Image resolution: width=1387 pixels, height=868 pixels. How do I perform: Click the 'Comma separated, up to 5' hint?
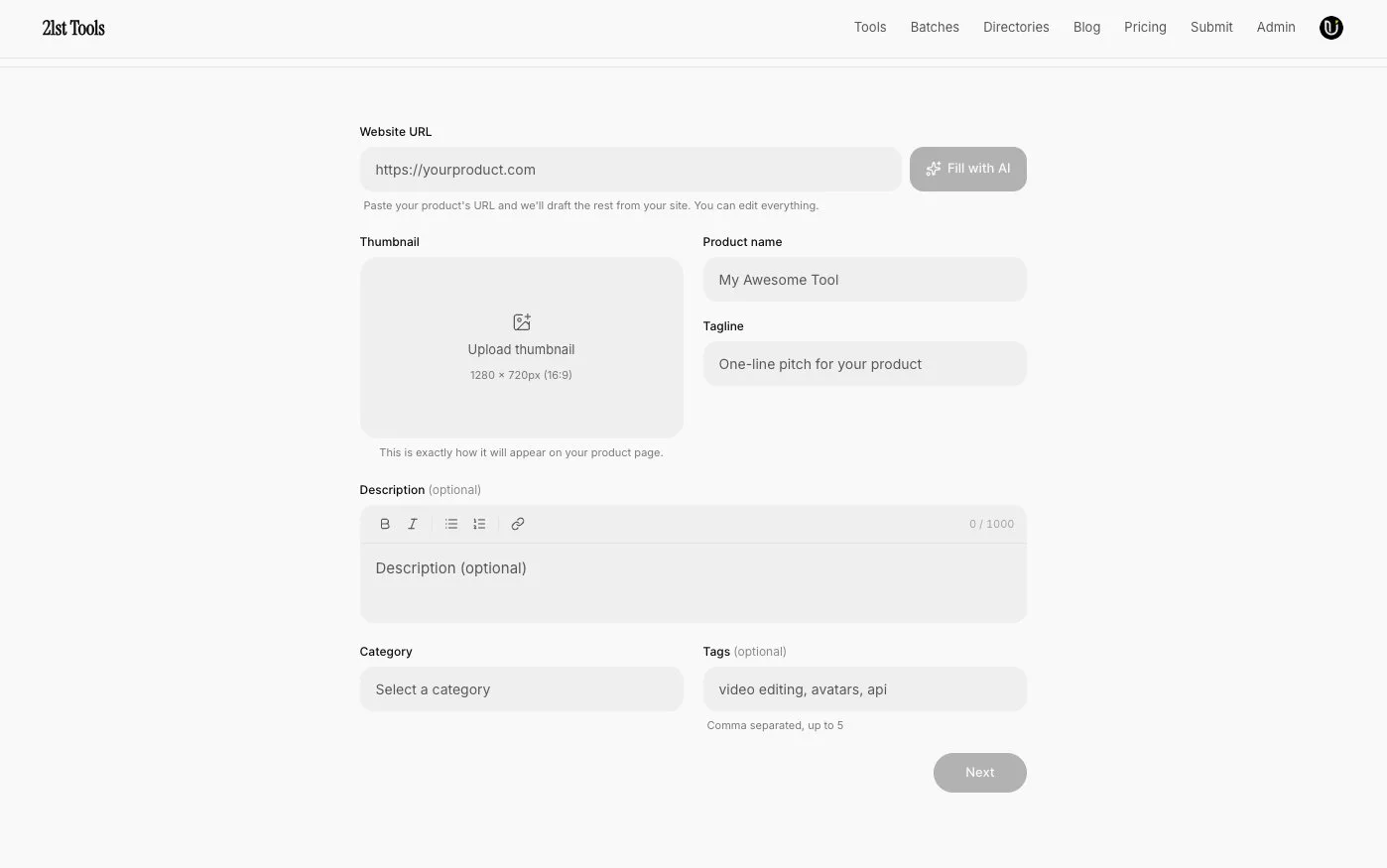pyautogui.click(x=775, y=725)
